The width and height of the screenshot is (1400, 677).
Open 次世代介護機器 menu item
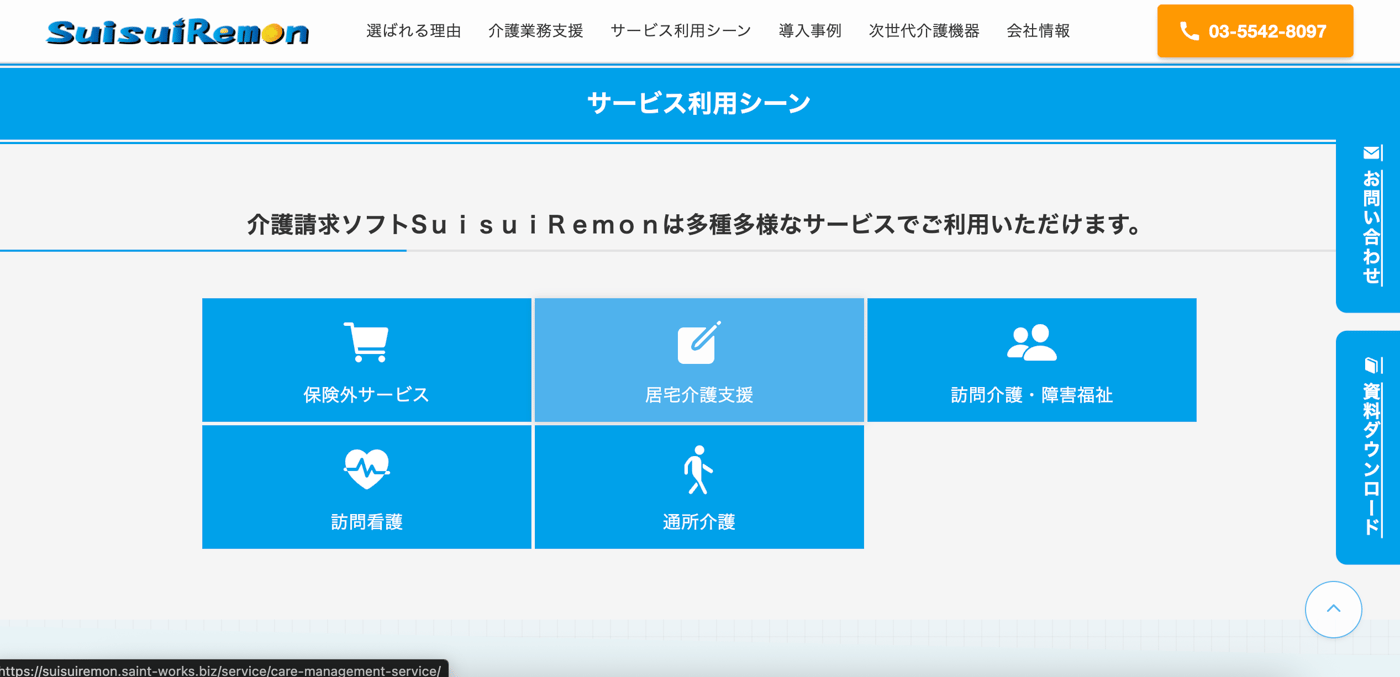[924, 31]
